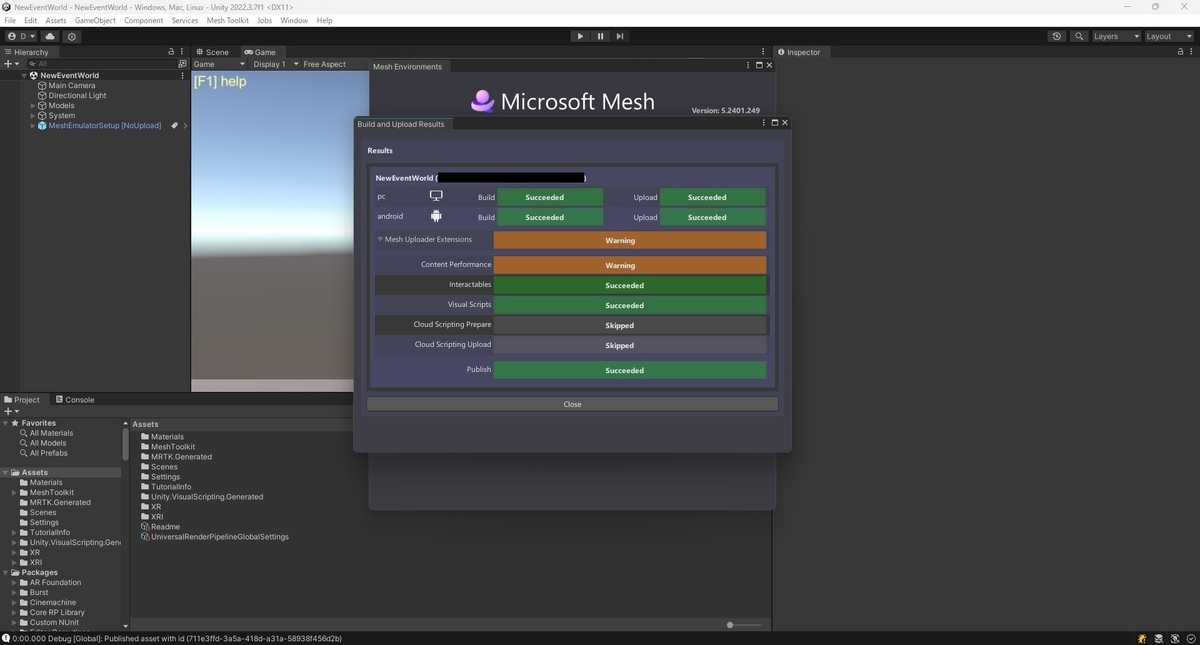Expand MeshToolkit folder in project tree

[x=14, y=492]
